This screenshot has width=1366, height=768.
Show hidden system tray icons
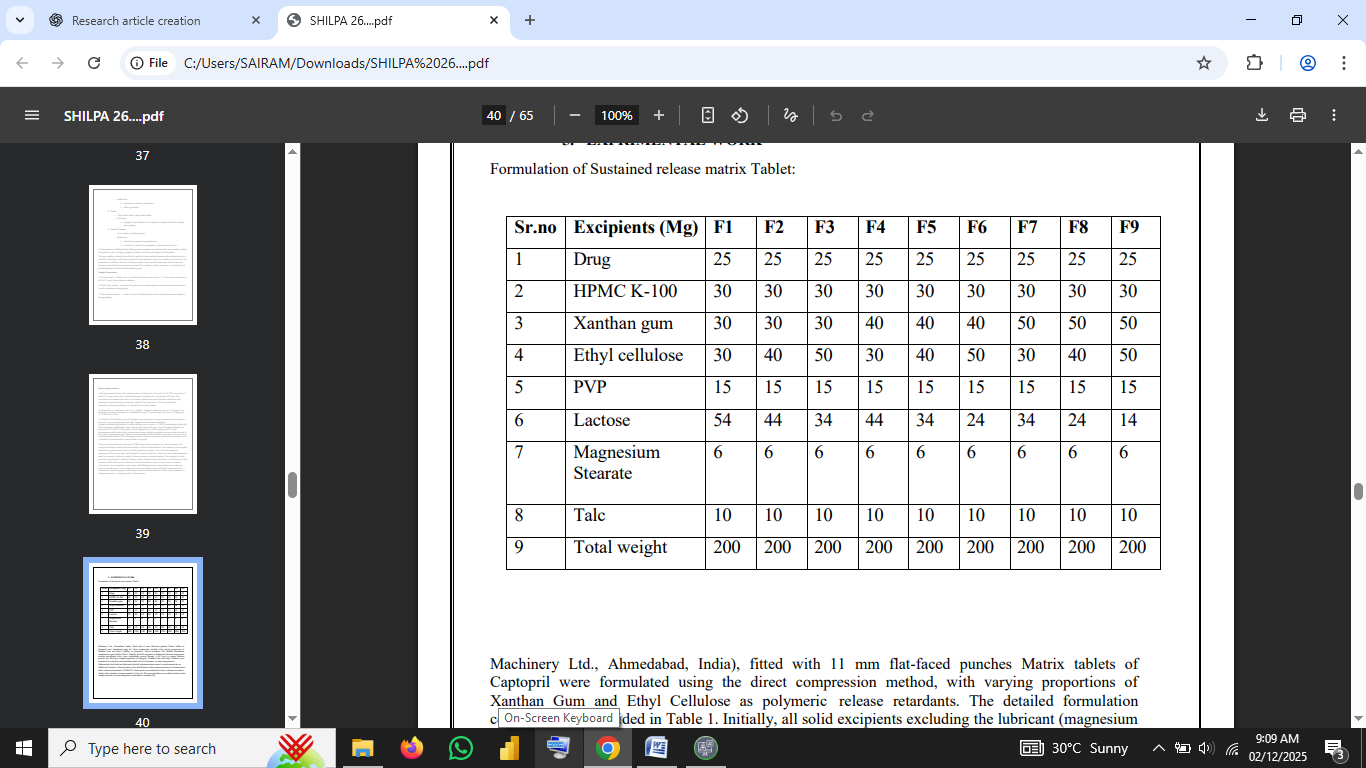tap(1158, 748)
